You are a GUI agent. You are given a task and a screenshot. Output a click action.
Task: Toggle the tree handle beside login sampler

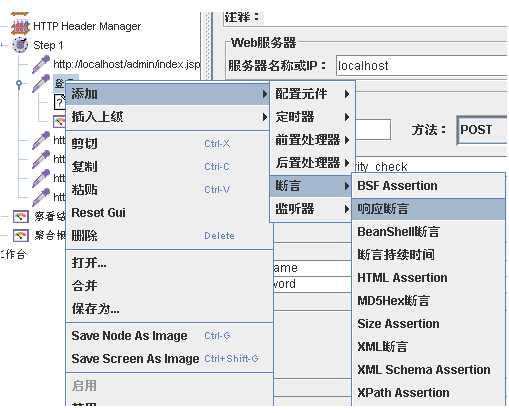tap(19, 83)
